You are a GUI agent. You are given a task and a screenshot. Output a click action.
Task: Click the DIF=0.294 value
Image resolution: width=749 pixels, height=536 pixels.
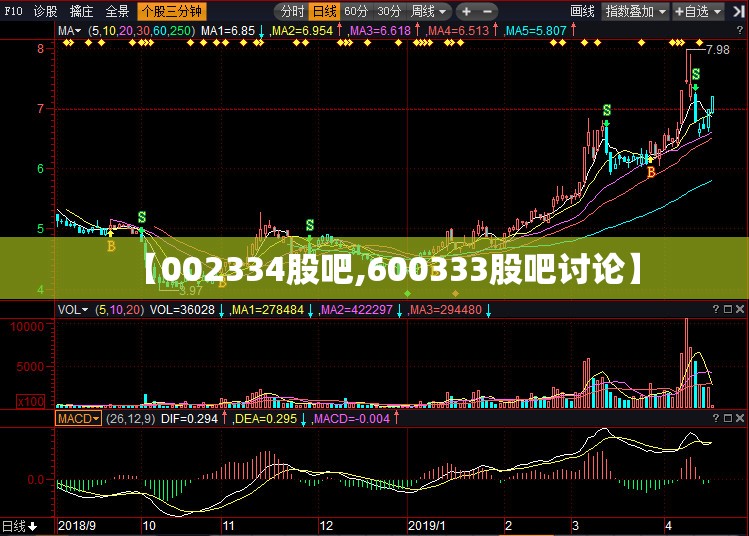[190, 419]
